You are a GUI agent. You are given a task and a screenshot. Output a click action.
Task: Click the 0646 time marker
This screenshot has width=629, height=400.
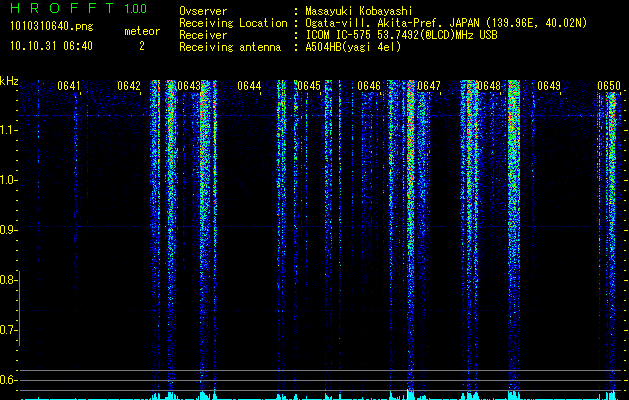(369, 86)
